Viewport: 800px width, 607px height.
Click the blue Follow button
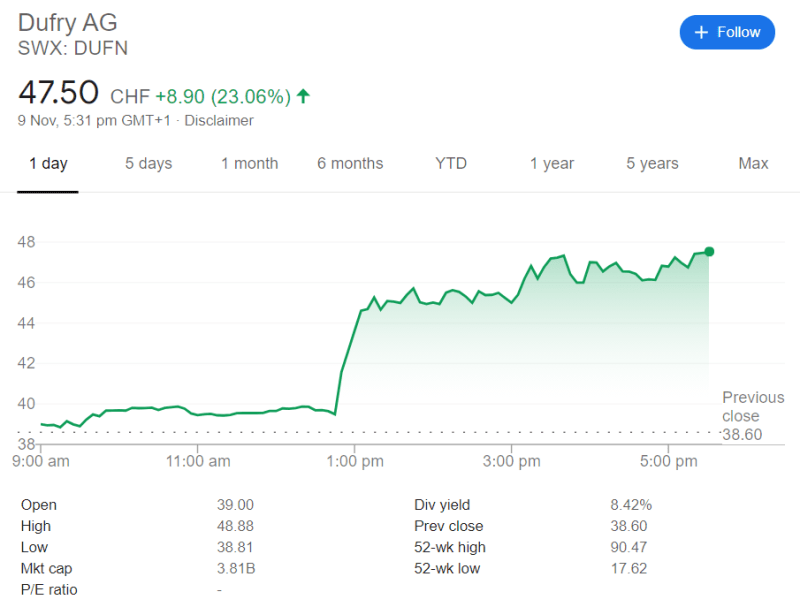(x=727, y=32)
